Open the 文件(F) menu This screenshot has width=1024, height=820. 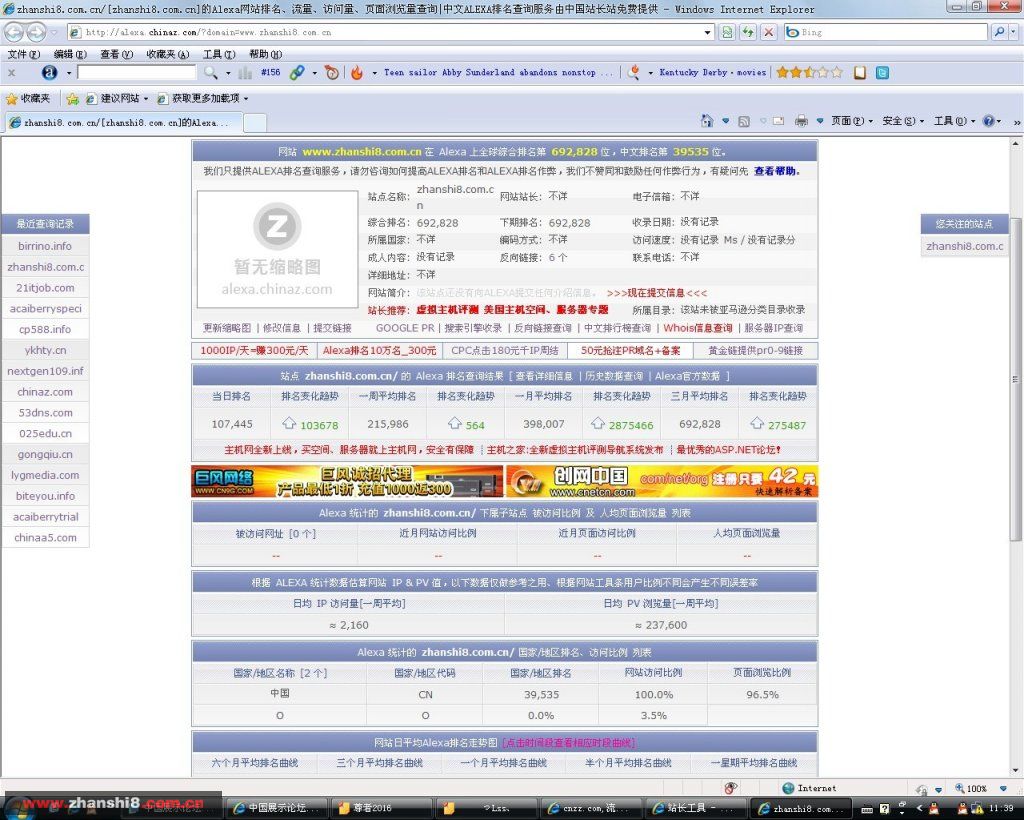24,54
